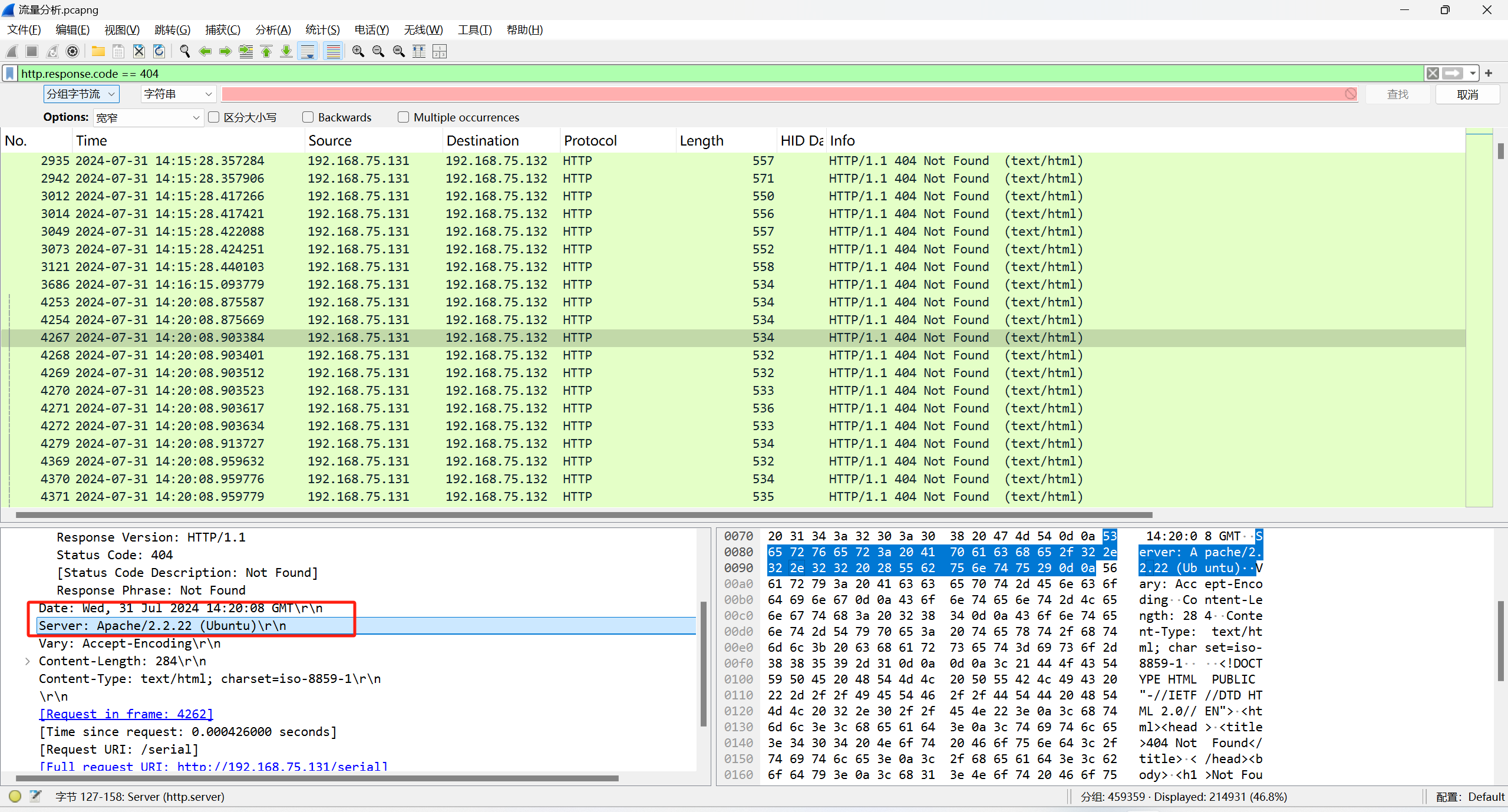Click the resize columns icon
1508x812 pixels.
(x=418, y=52)
